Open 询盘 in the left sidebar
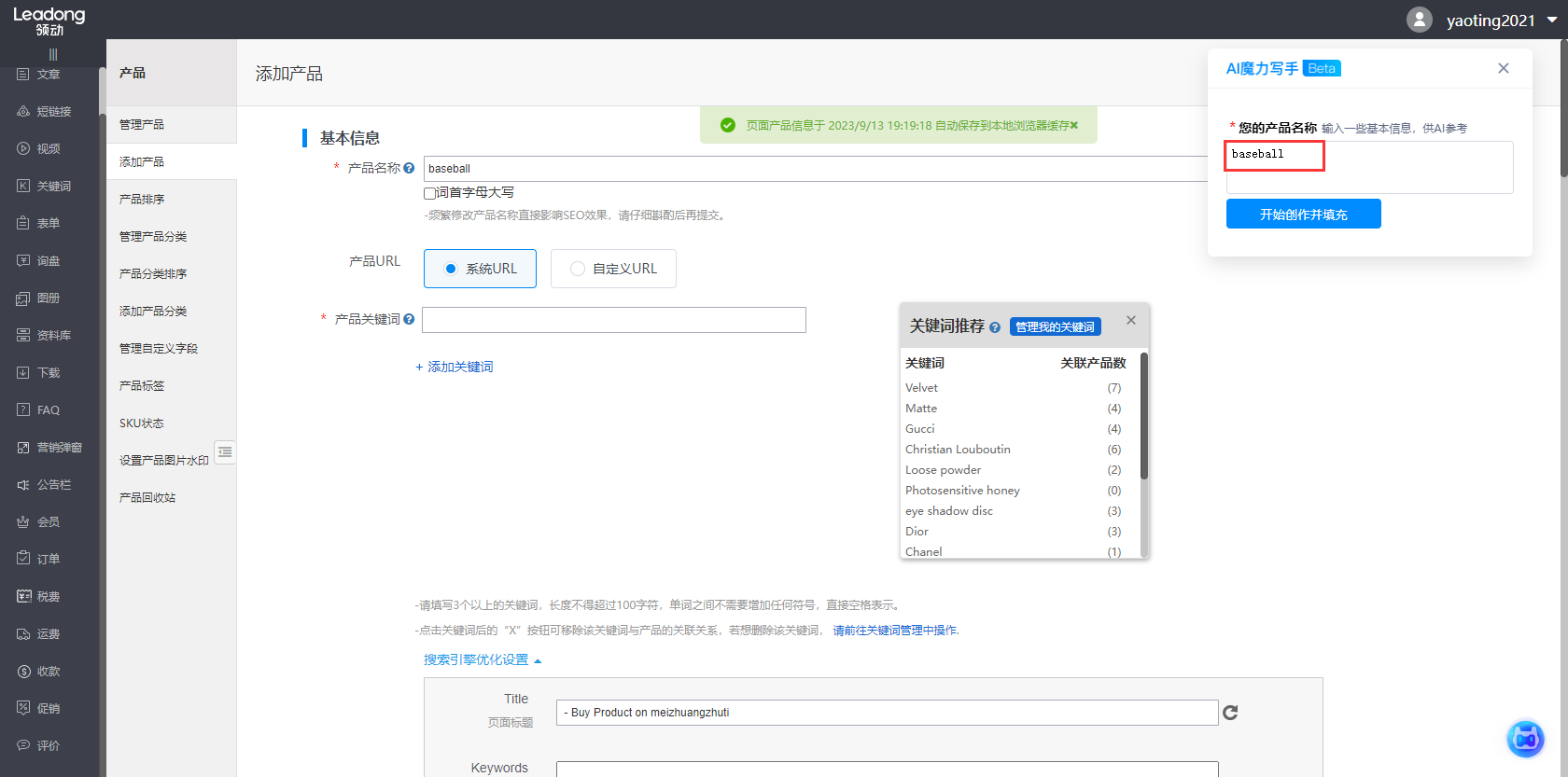 coord(48,260)
